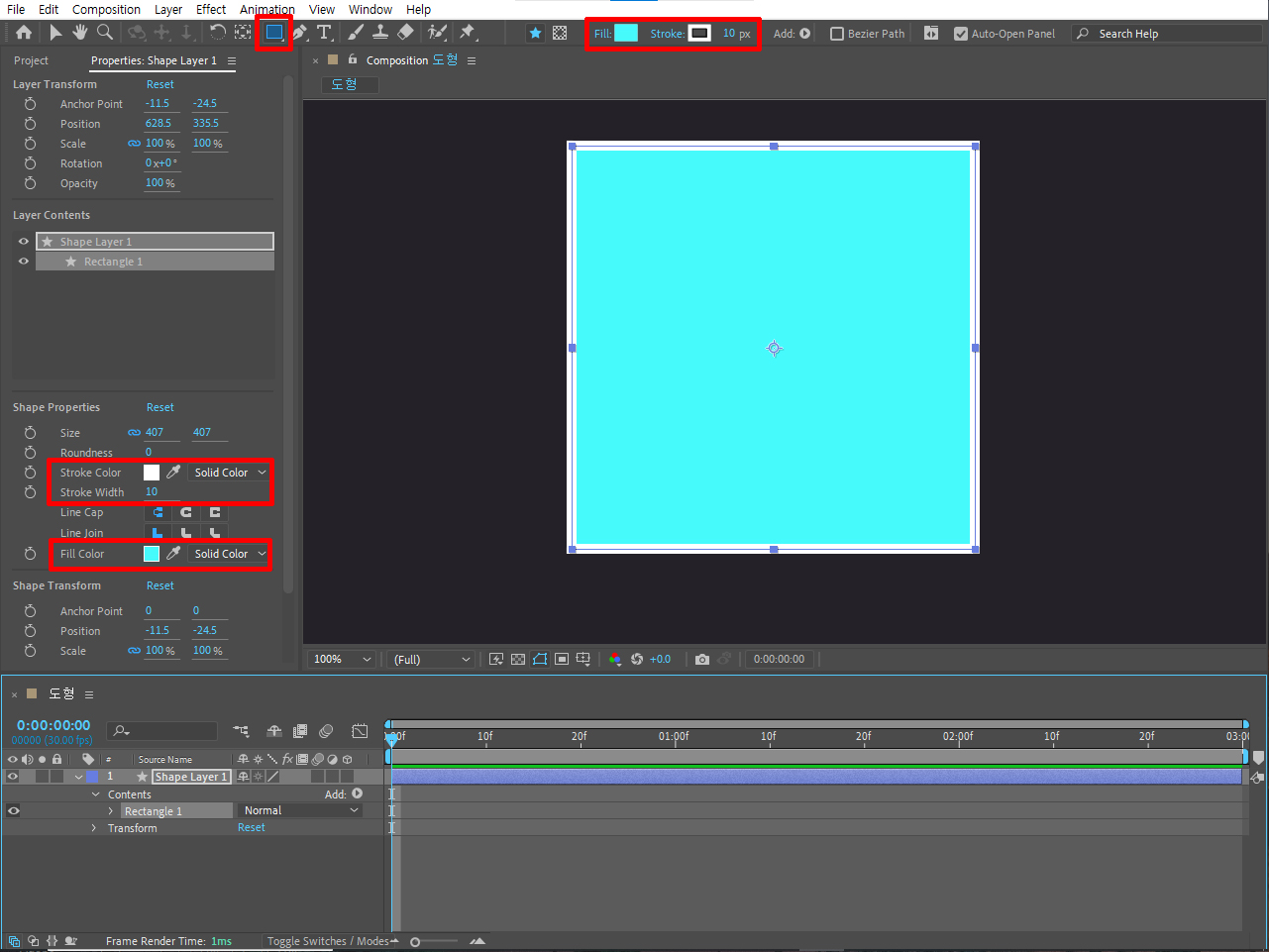The height and width of the screenshot is (952, 1269).
Task: Click toolbar Stroke color swatch
Action: (x=699, y=33)
